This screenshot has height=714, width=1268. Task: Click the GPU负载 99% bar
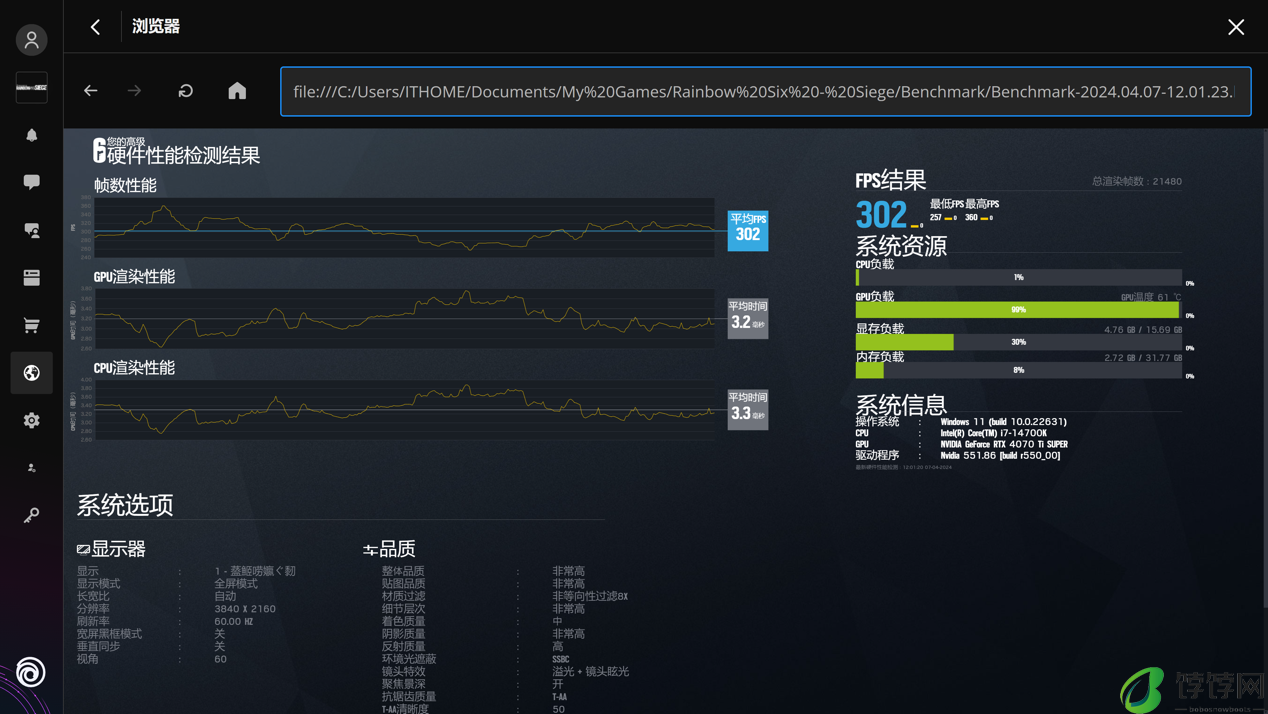click(1019, 310)
